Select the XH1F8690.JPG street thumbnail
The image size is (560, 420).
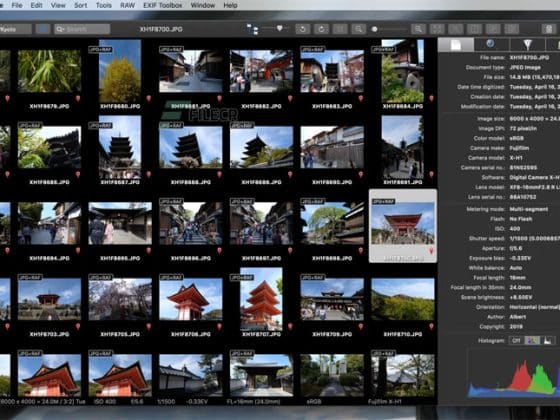click(x=332, y=147)
